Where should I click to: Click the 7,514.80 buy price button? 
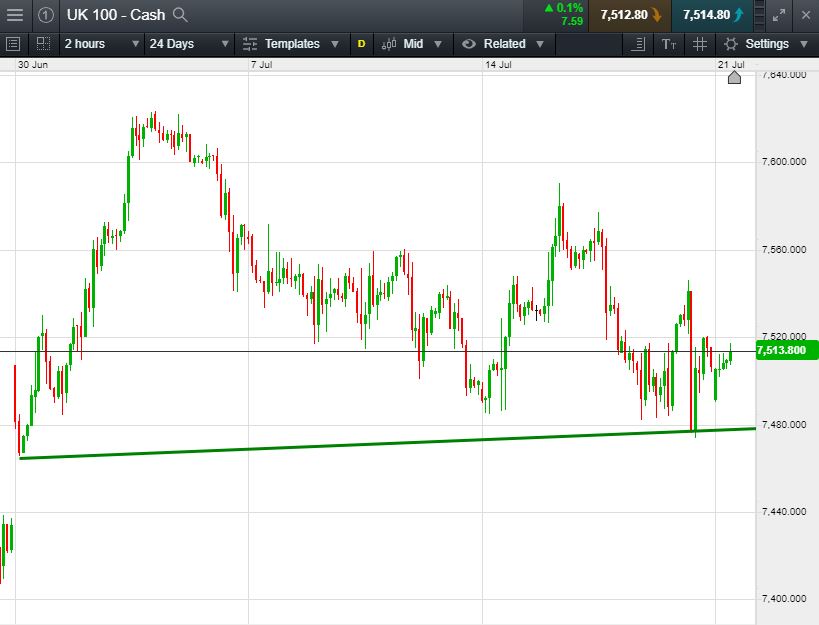coord(713,14)
